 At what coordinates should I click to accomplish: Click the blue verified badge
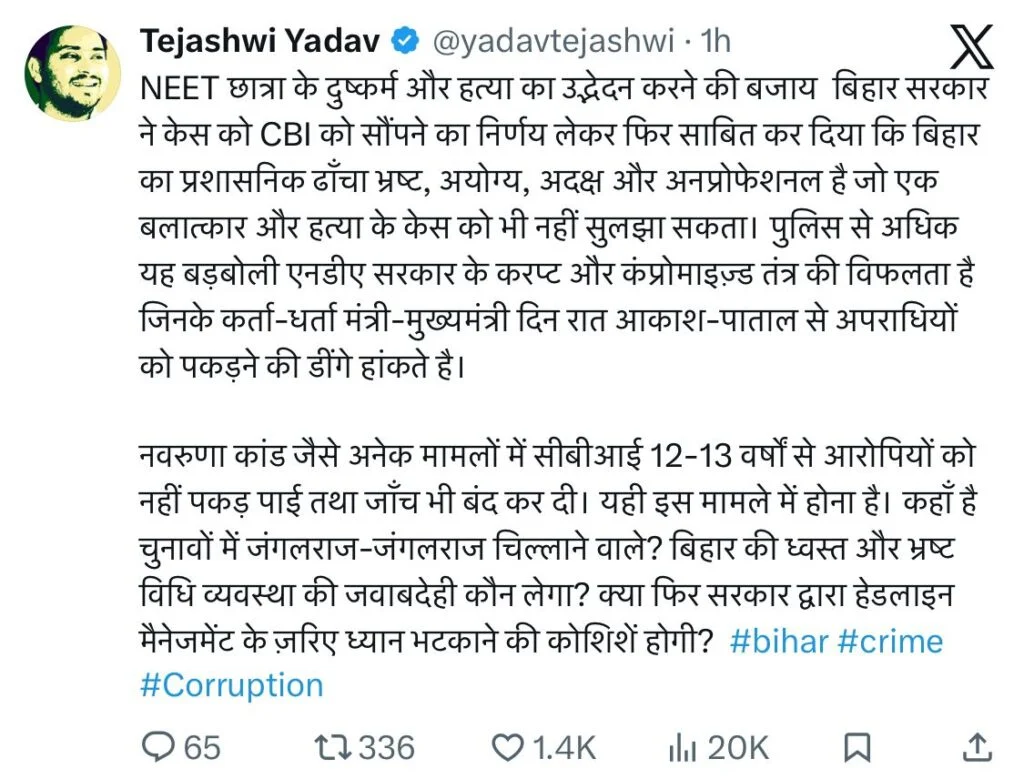click(404, 38)
